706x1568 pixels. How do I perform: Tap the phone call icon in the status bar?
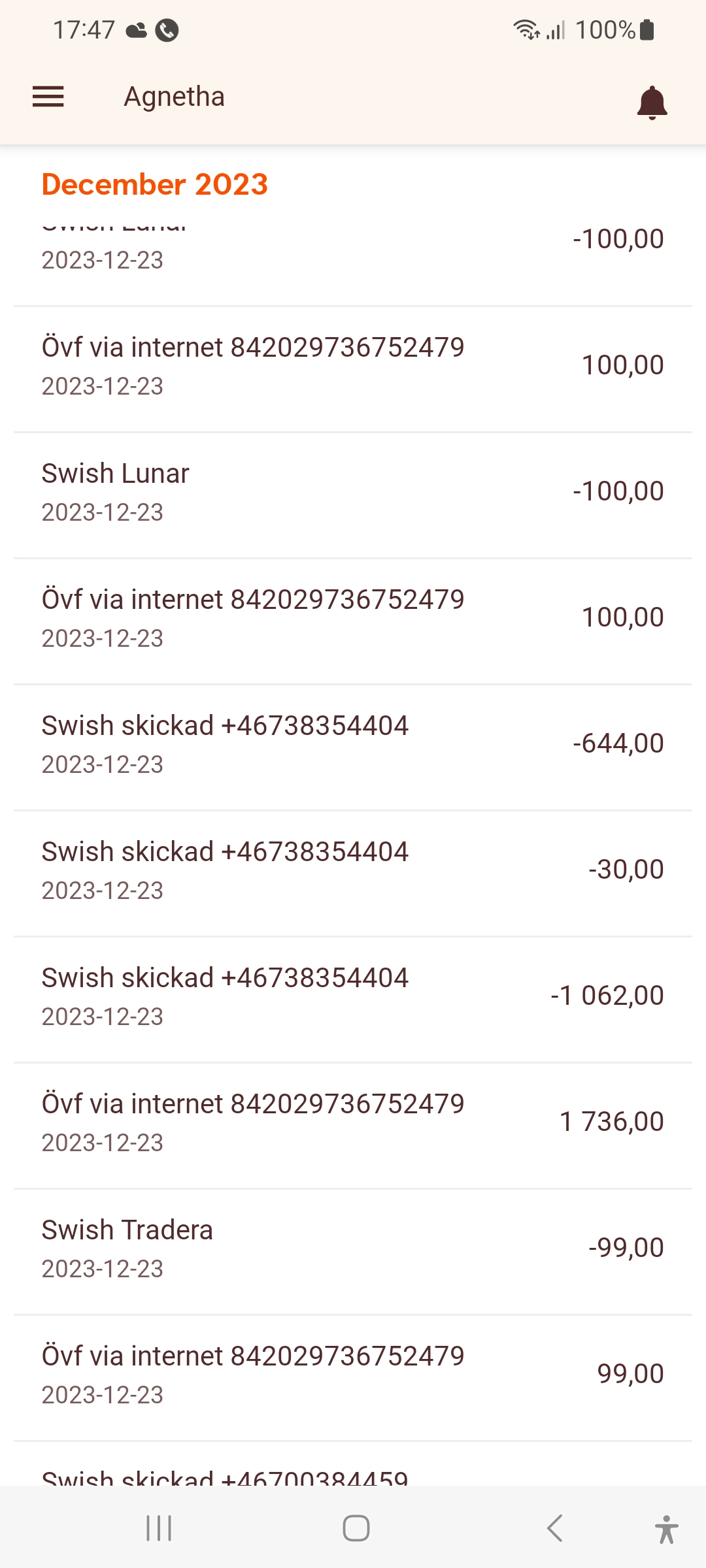[x=167, y=30]
